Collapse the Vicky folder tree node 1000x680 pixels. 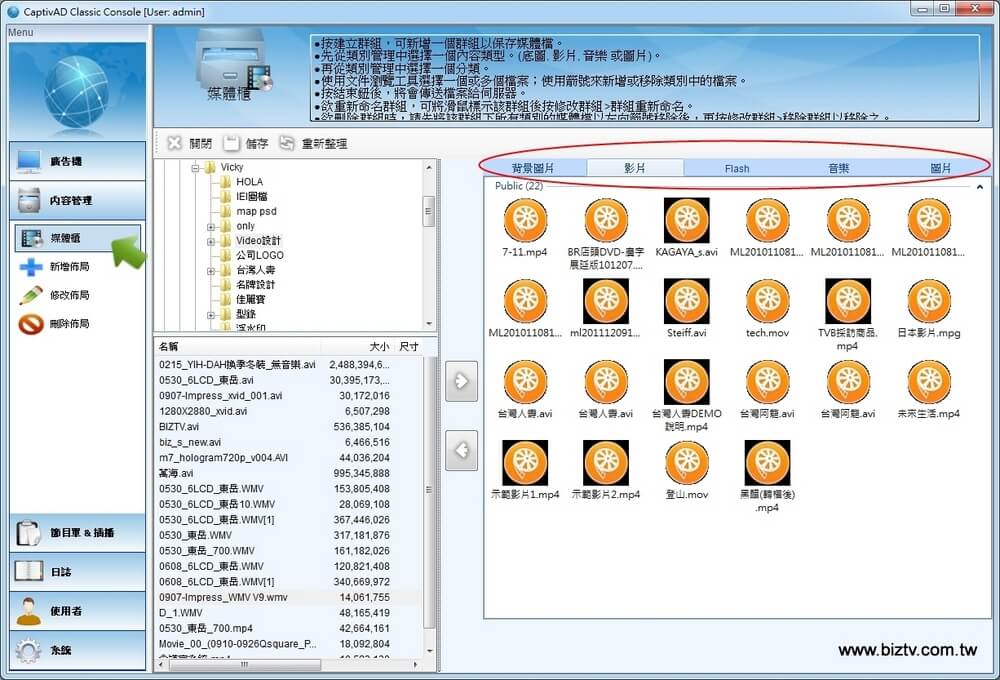coord(195,168)
